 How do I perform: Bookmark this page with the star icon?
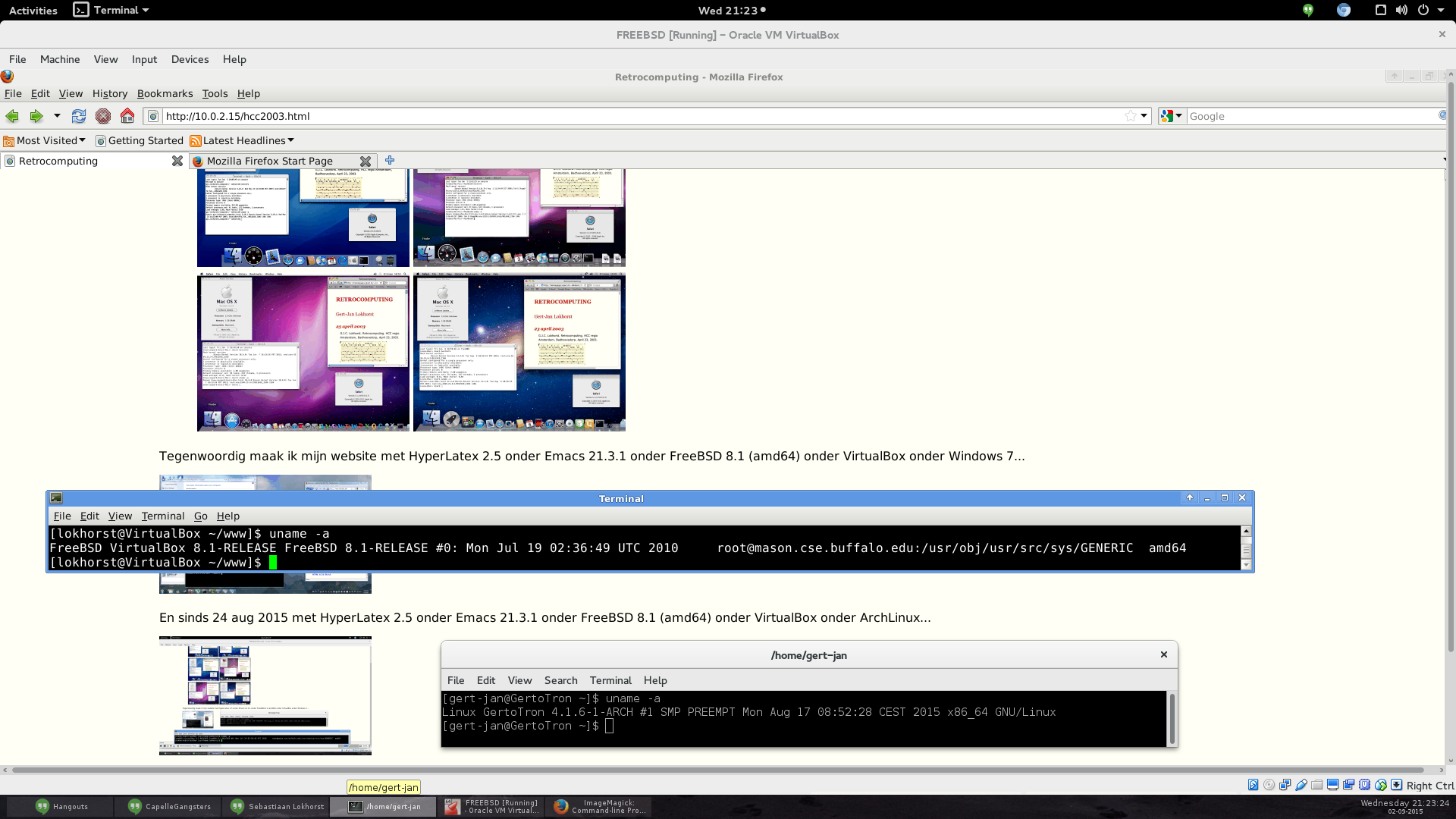click(x=1131, y=116)
